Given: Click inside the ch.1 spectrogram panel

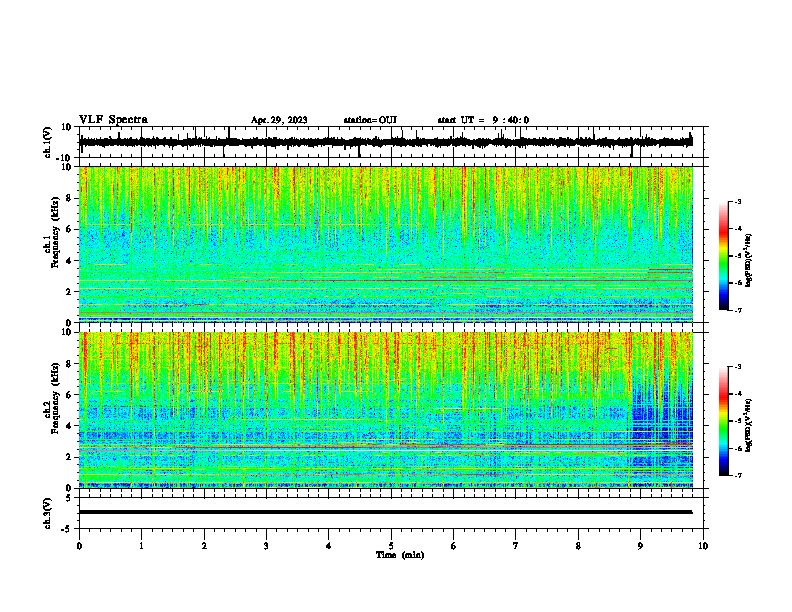Looking at the screenshot, I should tap(386, 244).
